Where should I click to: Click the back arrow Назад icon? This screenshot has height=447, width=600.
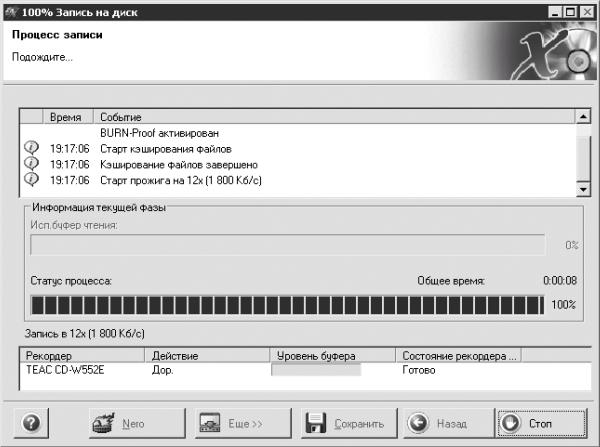pos(418,423)
